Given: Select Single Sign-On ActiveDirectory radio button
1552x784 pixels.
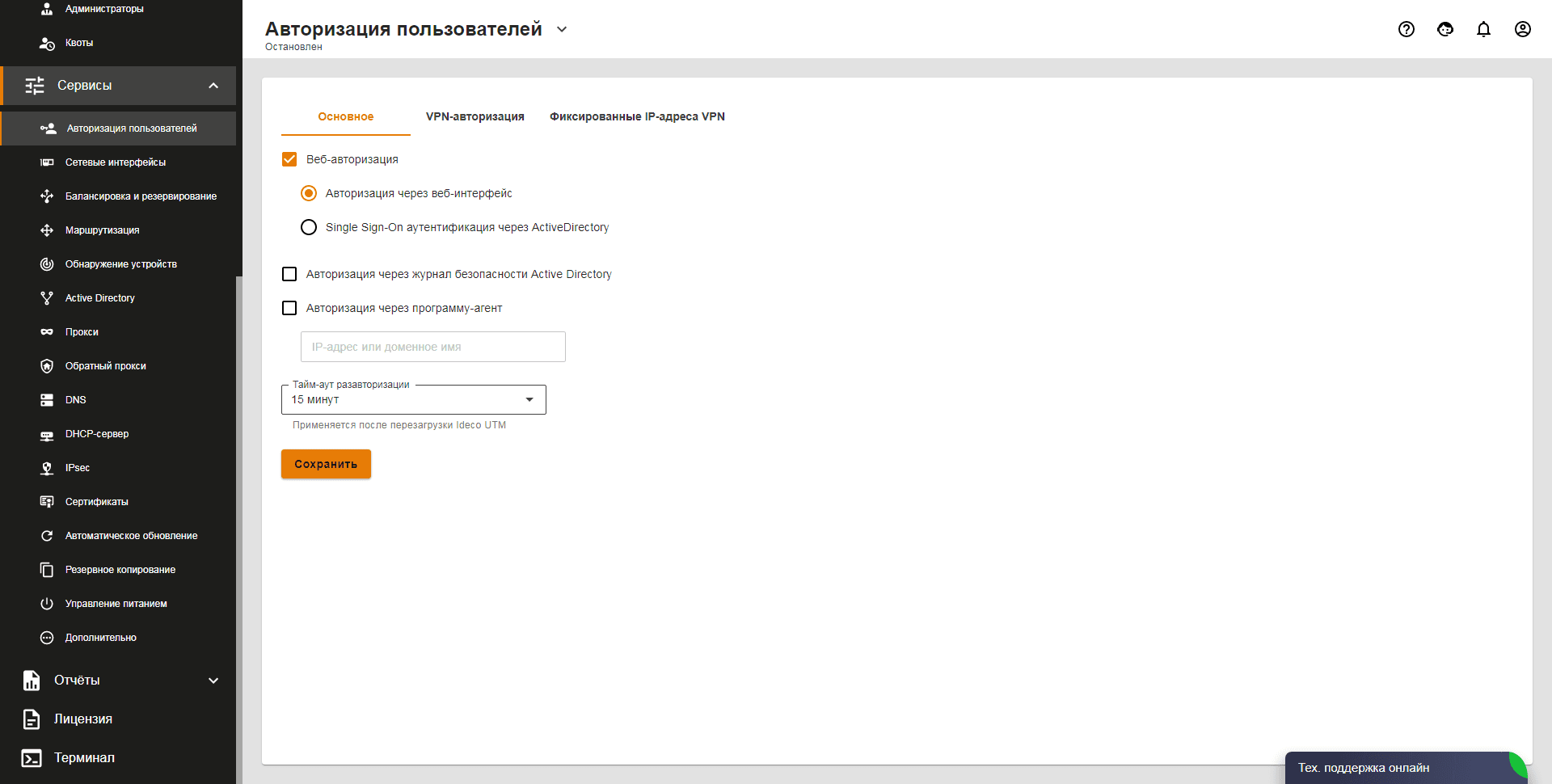Looking at the screenshot, I should (309, 227).
